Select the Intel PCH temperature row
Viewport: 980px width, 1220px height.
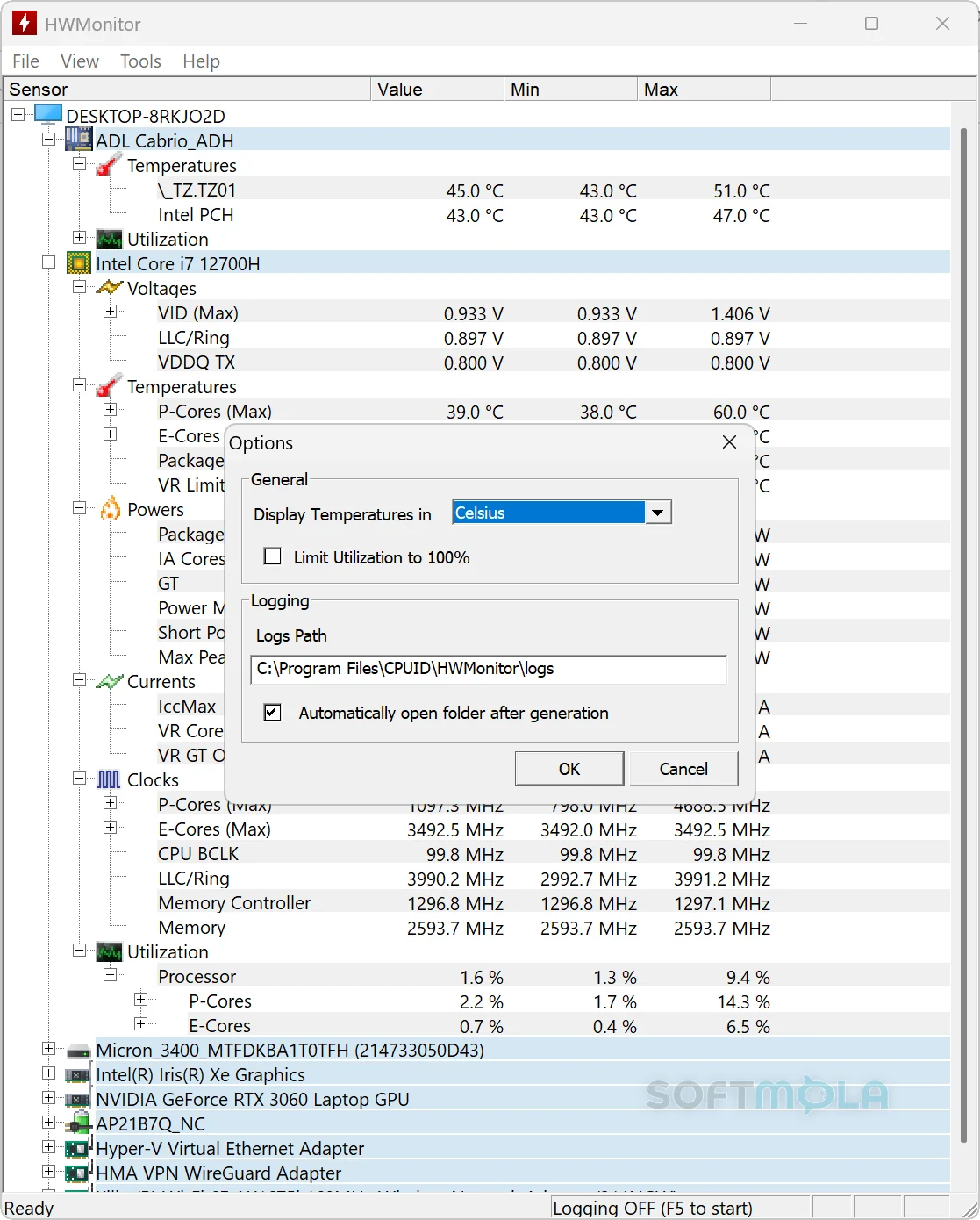[553, 215]
